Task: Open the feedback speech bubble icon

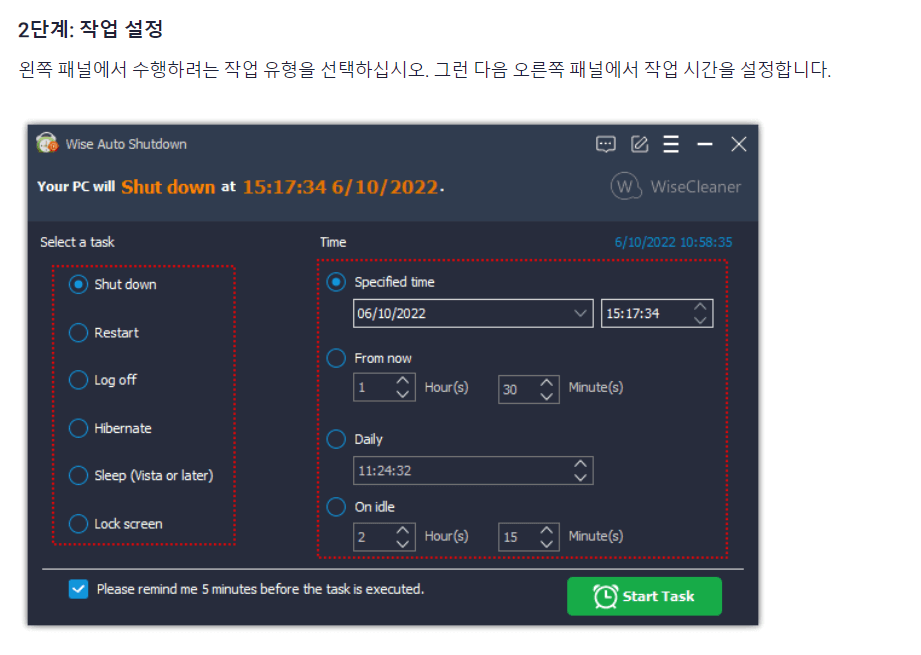Action: point(606,144)
